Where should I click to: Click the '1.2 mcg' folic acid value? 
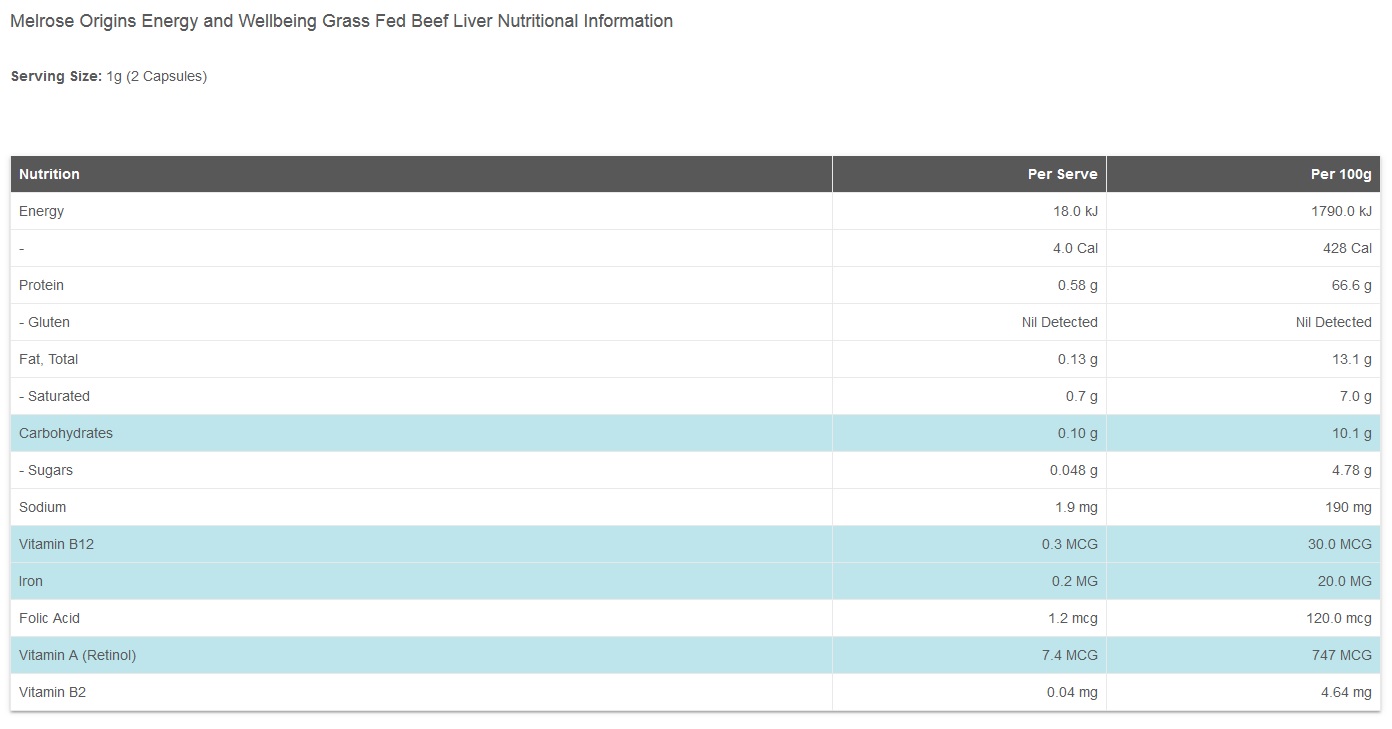(1073, 618)
